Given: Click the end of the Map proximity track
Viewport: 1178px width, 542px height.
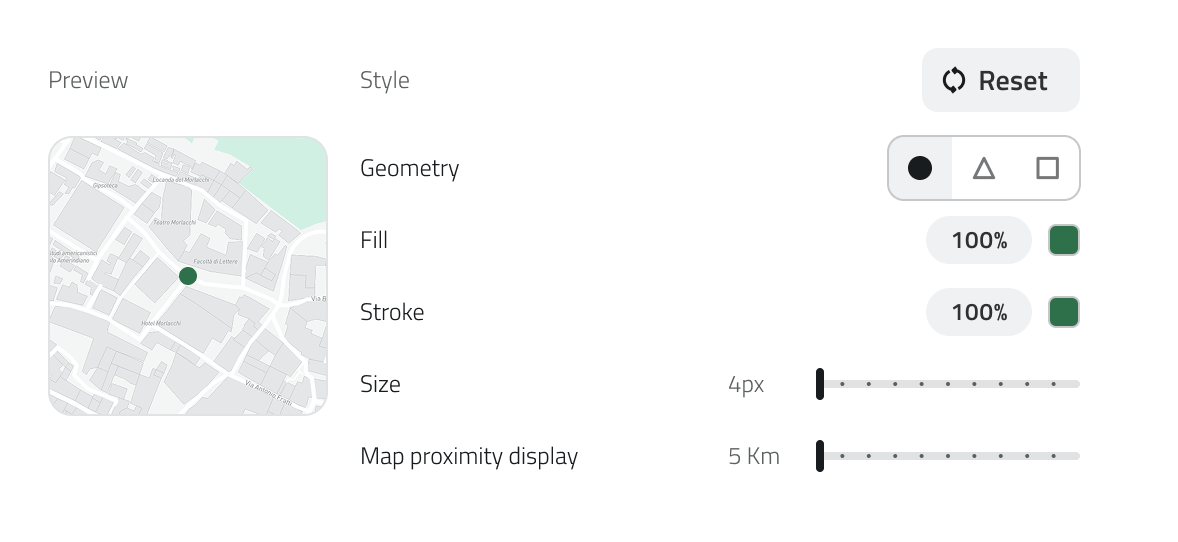Looking at the screenshot, I should (1076, 456).
